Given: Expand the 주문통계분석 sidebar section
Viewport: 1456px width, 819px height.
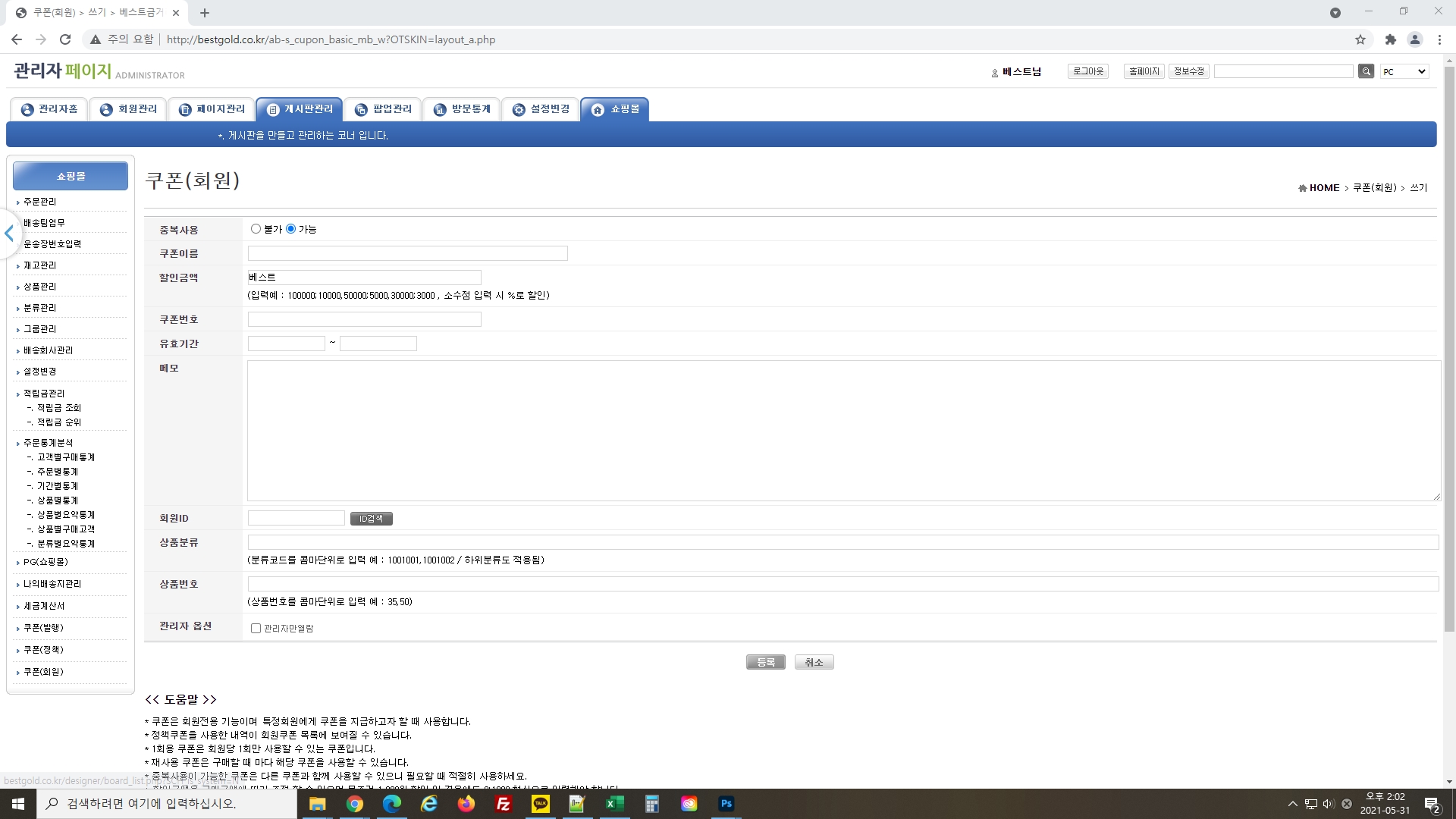Looking at the screenshot, I should click(48, 443).
